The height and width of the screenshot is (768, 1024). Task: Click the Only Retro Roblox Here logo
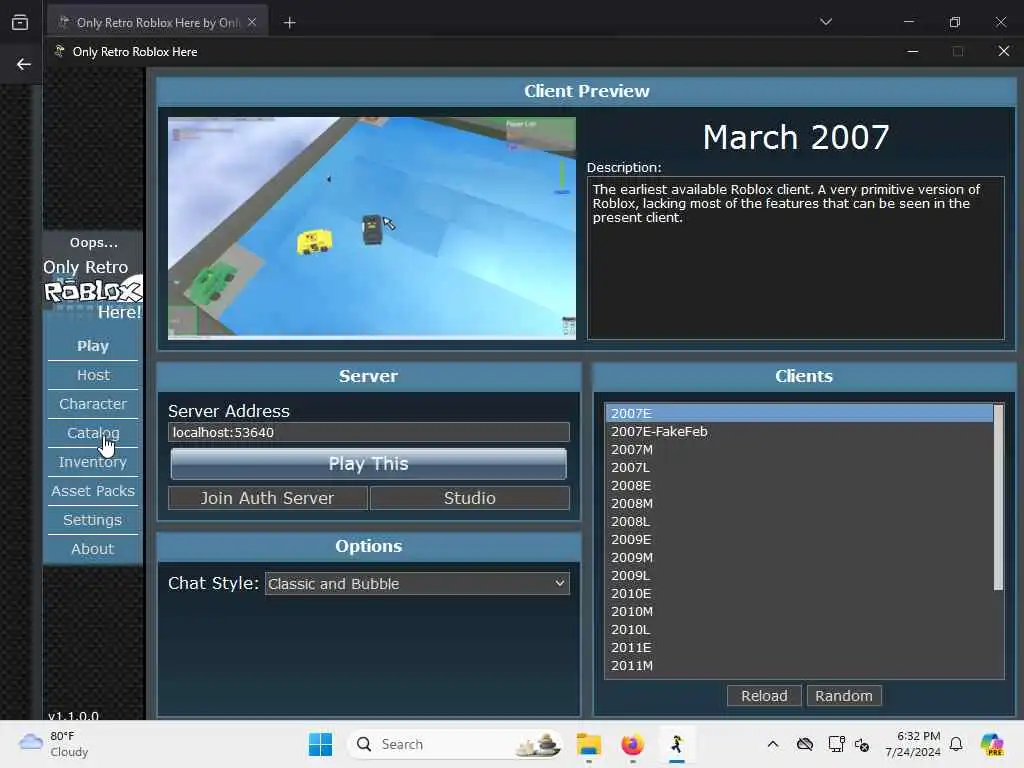coord(93,289)
